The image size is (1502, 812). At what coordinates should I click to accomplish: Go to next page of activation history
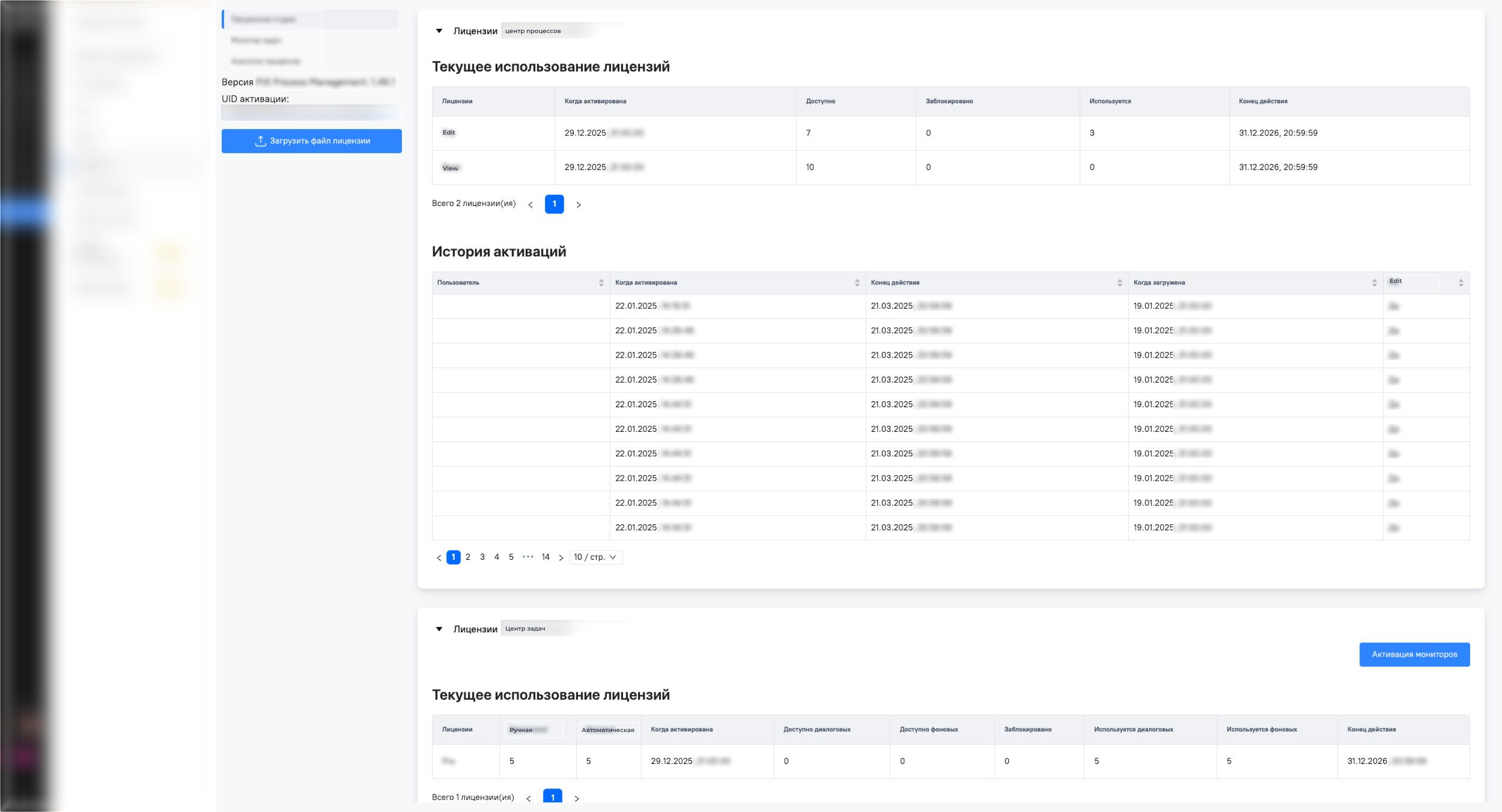point(561,558)
